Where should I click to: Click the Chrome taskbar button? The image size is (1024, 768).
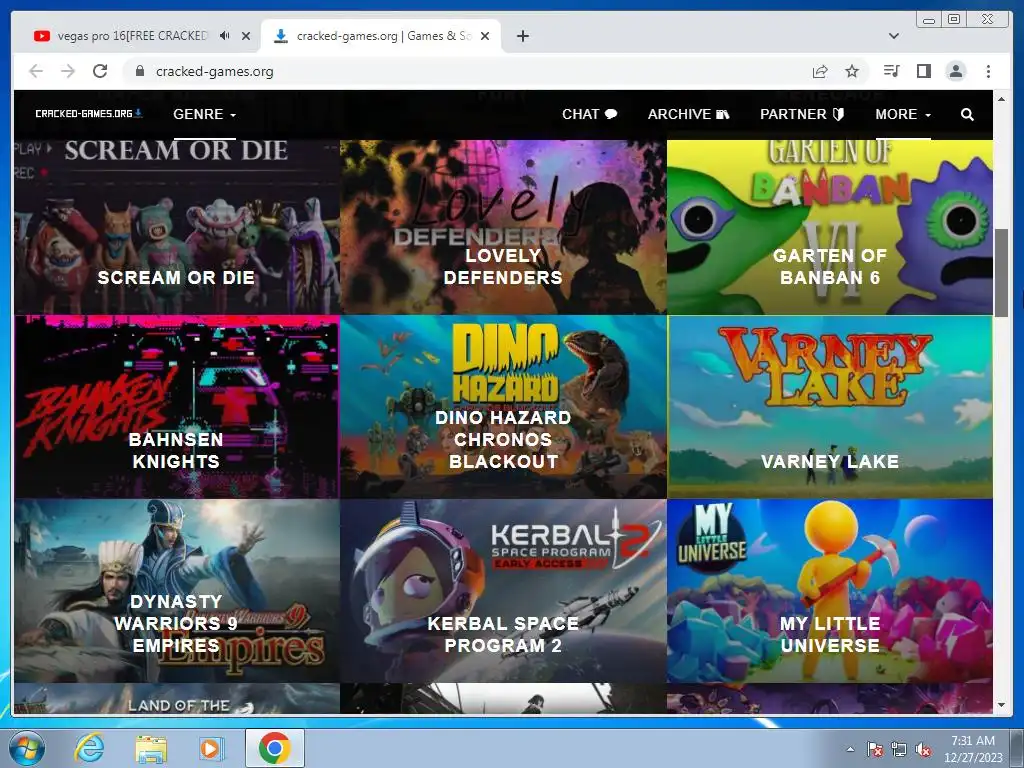274,748
